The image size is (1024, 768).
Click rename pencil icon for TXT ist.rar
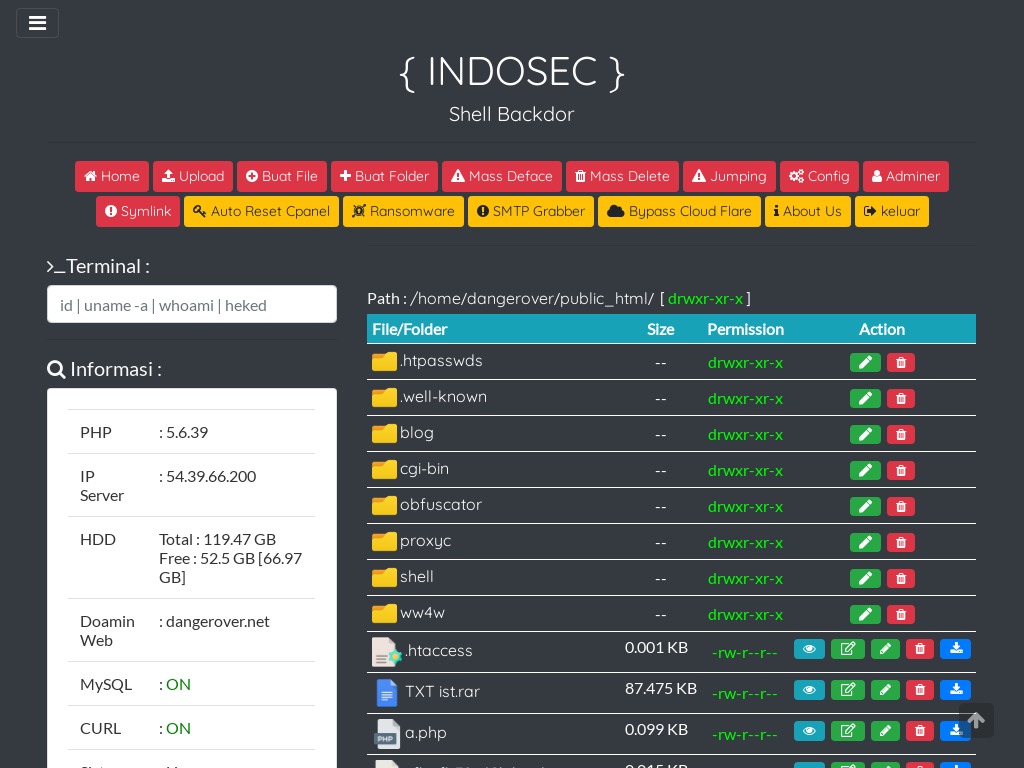885,690
